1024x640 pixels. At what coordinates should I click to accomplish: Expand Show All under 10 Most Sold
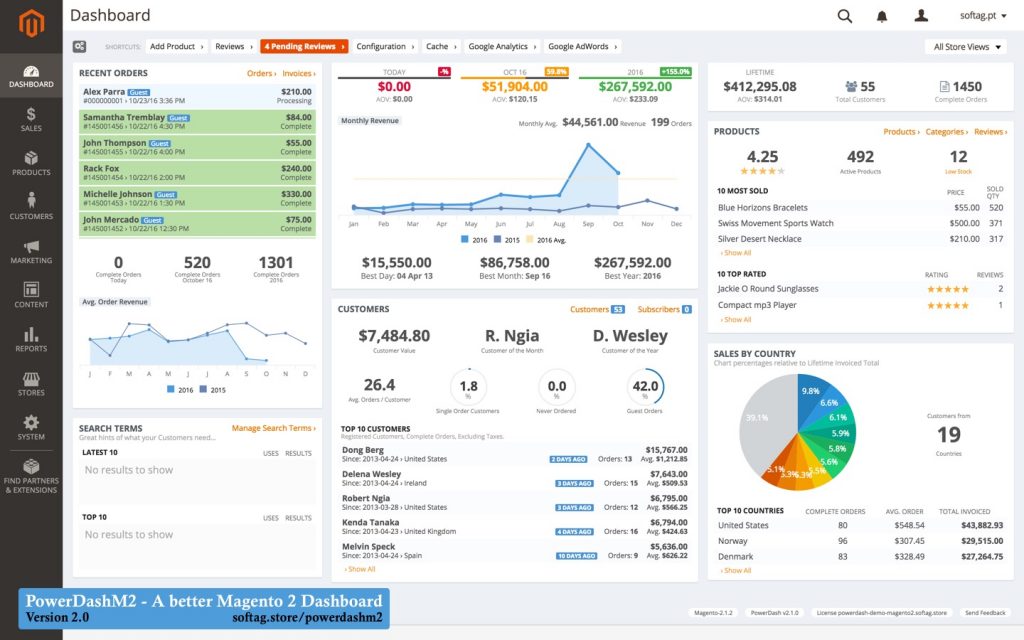point(735,253)
